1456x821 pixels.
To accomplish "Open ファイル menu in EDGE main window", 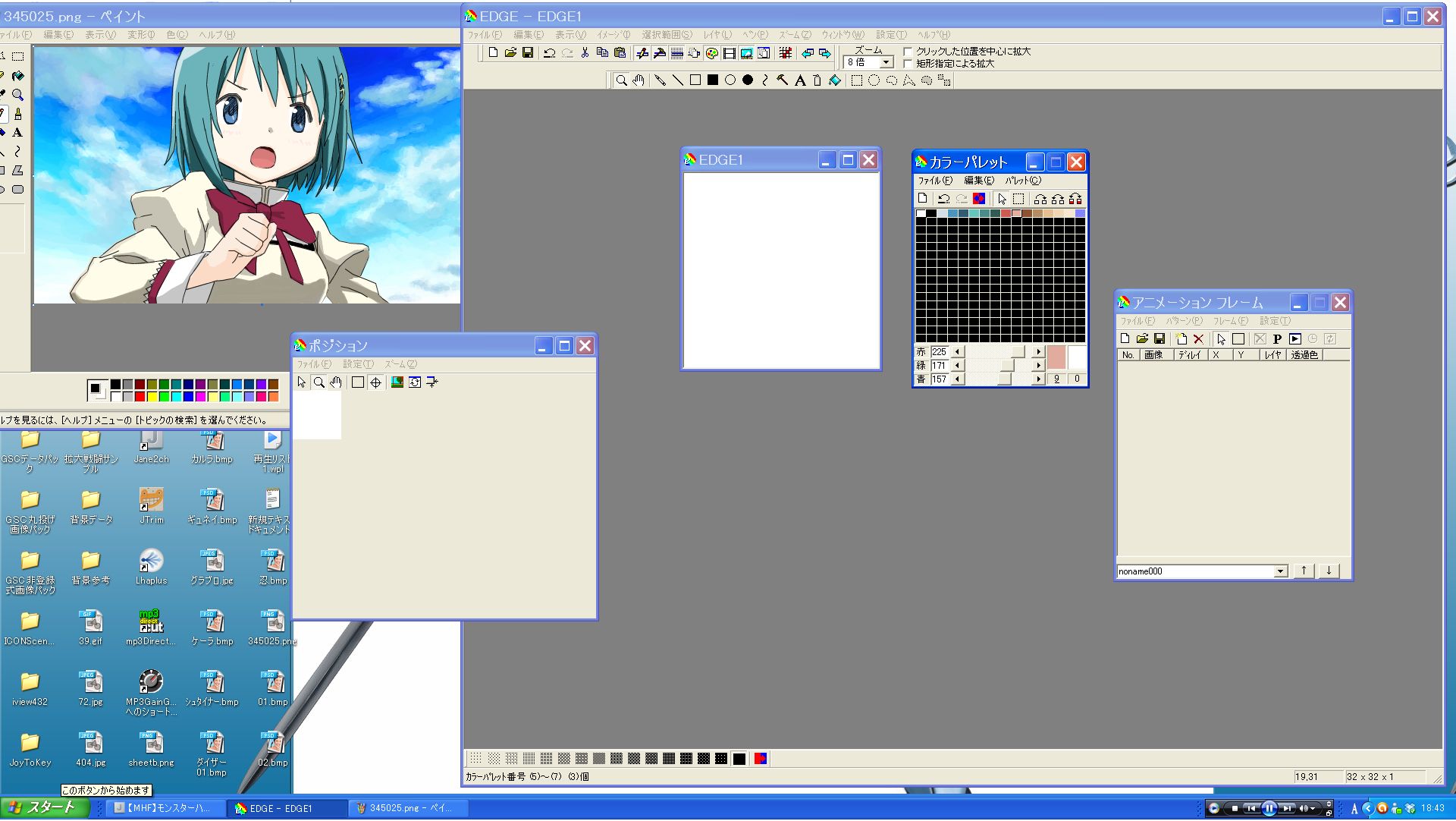I will tap(484, 34).
